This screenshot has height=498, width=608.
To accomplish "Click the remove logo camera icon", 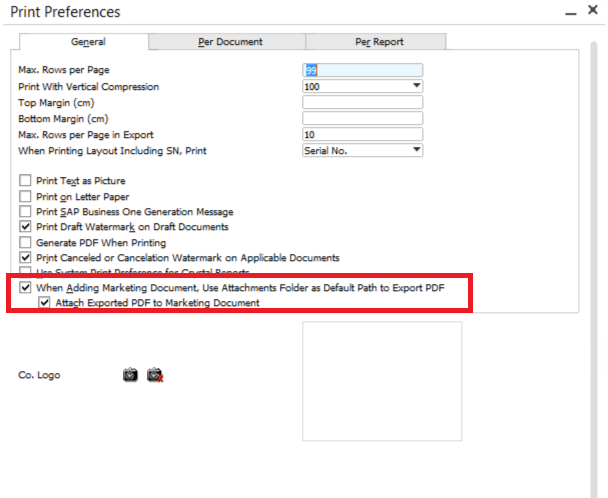I will pyautogui.click(x=154, y=375).
